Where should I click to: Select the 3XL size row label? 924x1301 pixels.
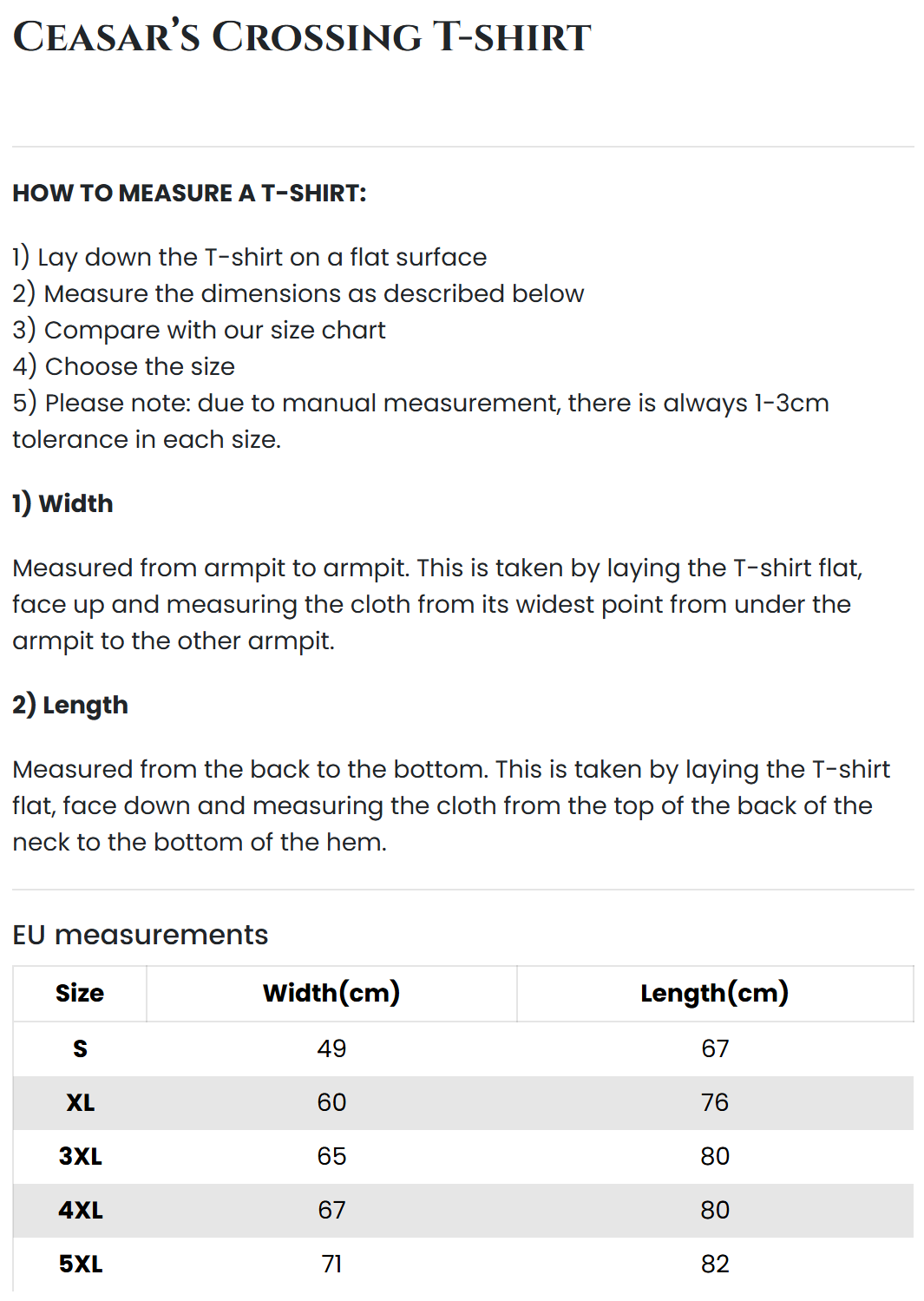click(x=80, y=1156)
